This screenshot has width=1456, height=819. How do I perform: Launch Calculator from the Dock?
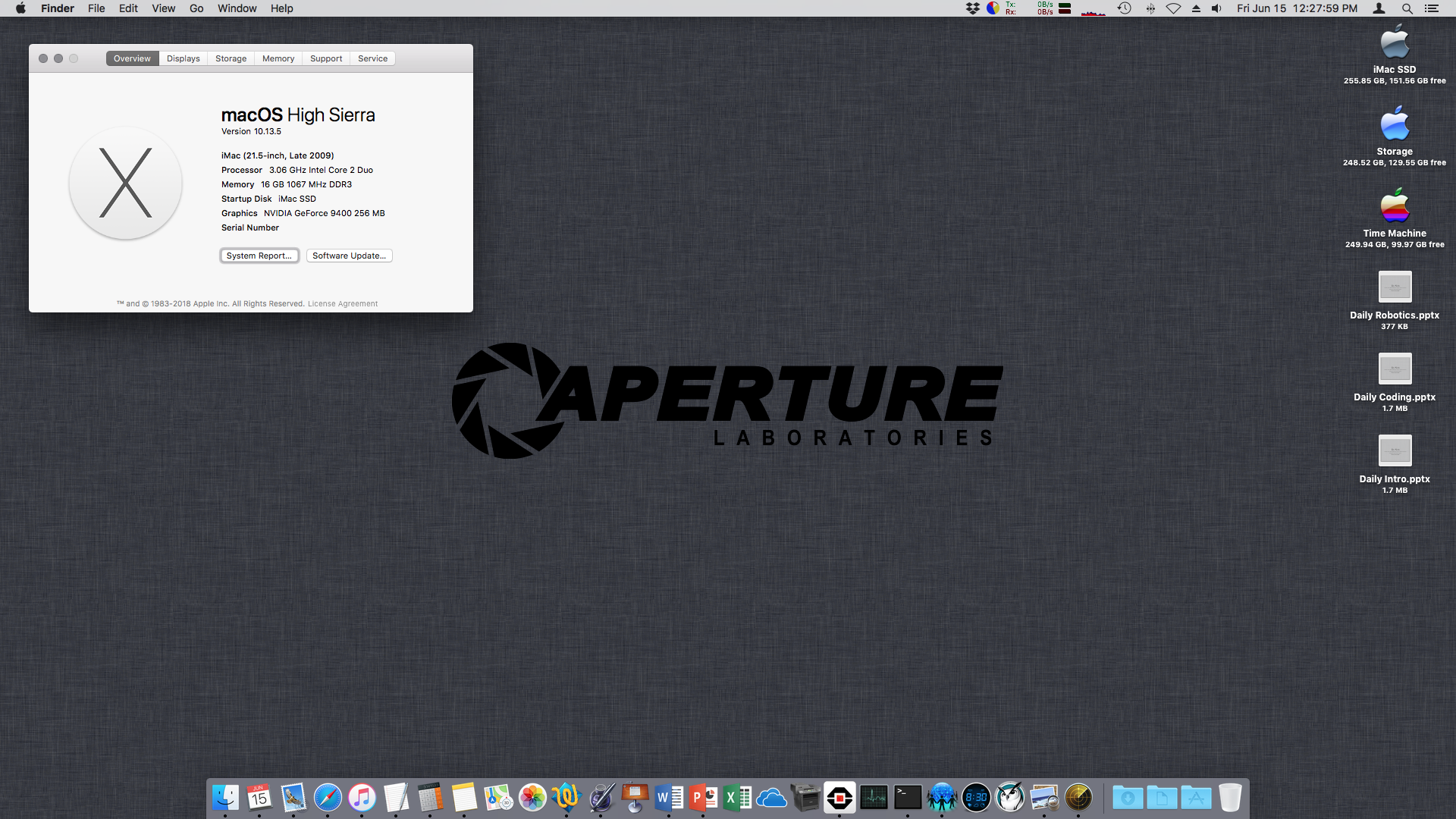(430, 798)
